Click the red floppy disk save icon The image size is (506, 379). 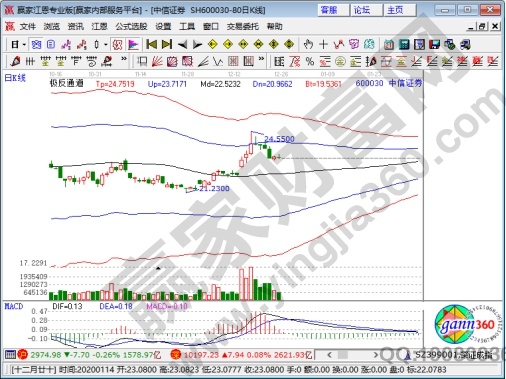pos(435,44)
